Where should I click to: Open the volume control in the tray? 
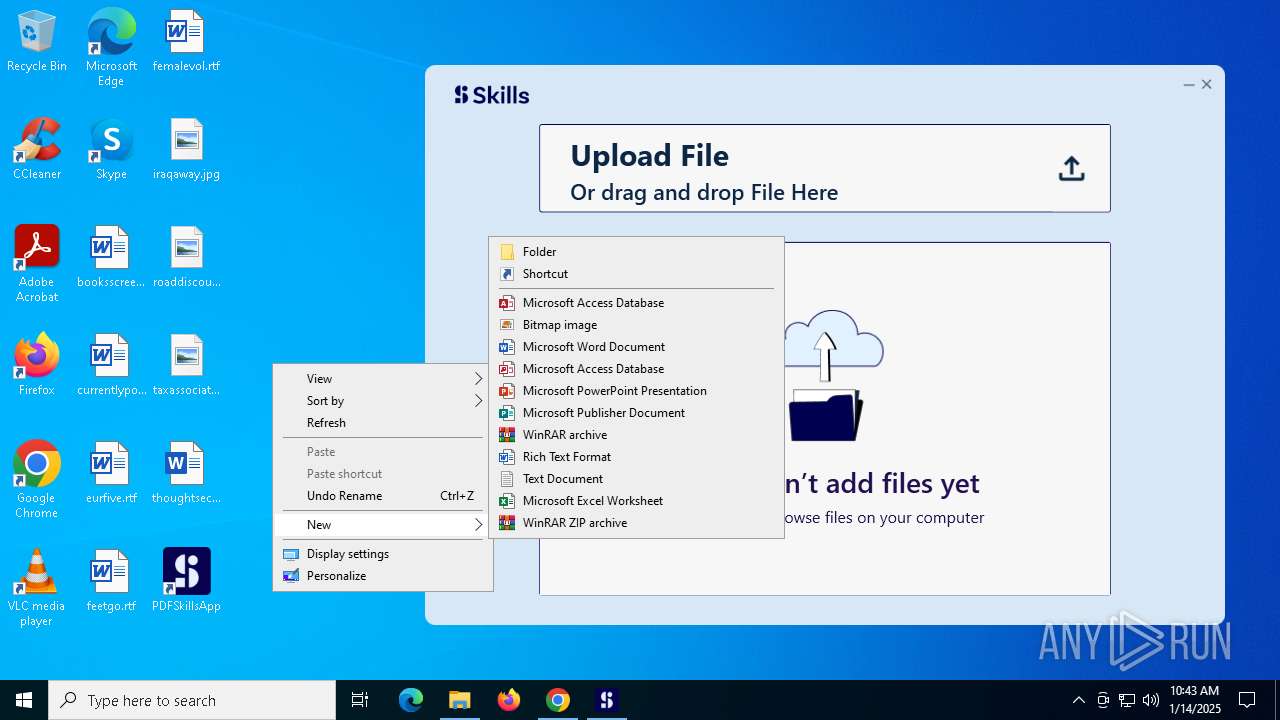coord(1151,700)
